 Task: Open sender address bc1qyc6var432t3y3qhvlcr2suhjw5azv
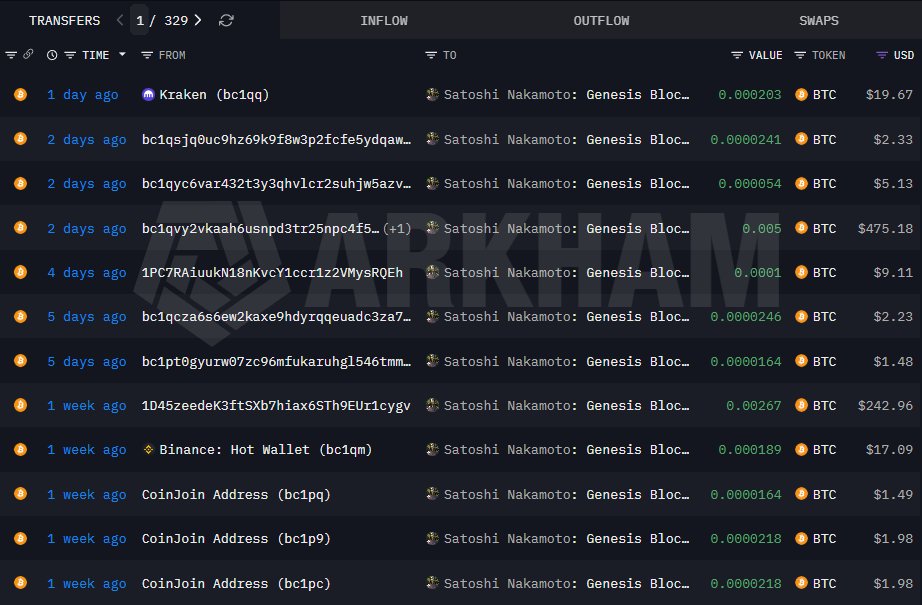point(276,183)
